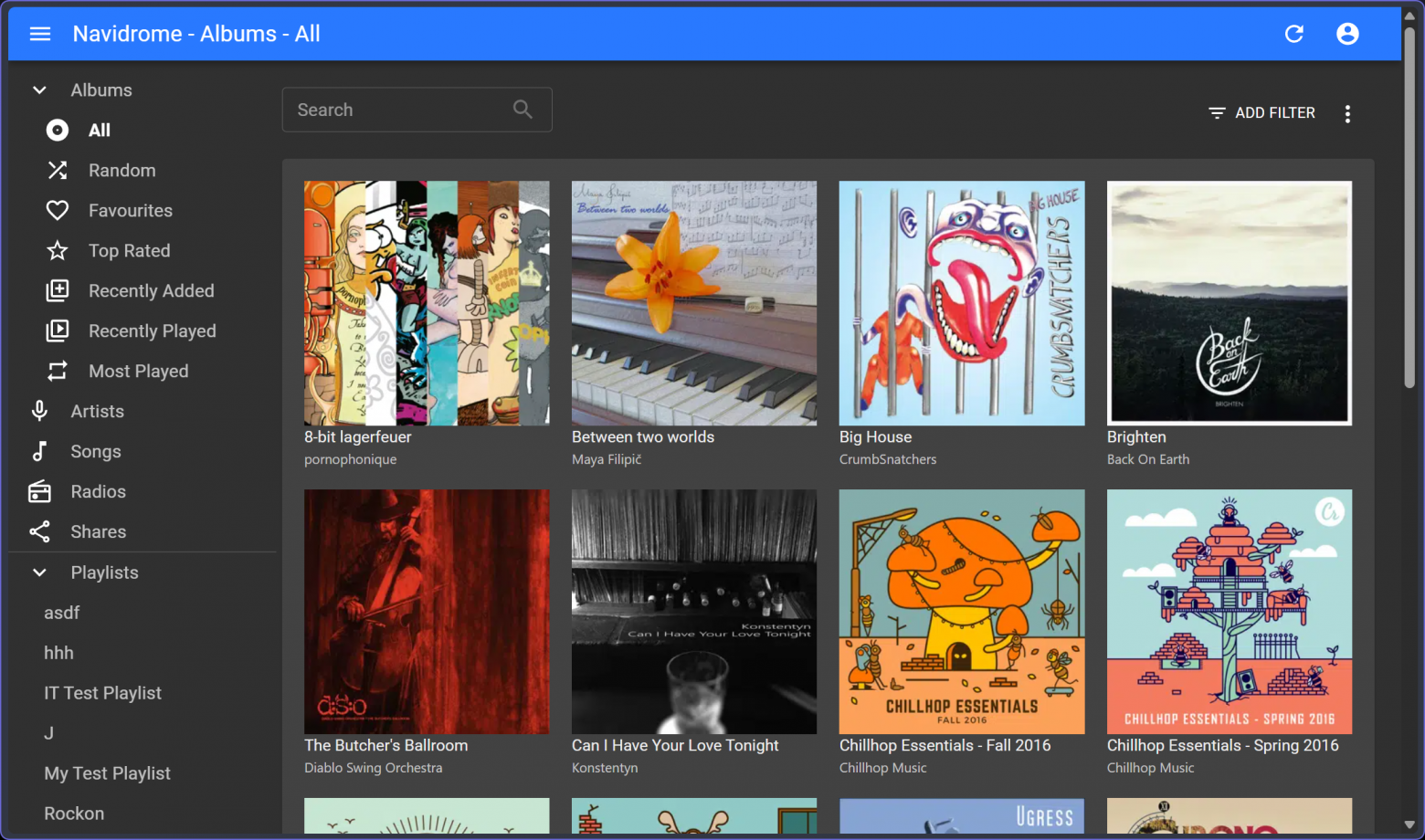
Task: Open Top Rated via the star icon
Action: [x=58, y=250]
